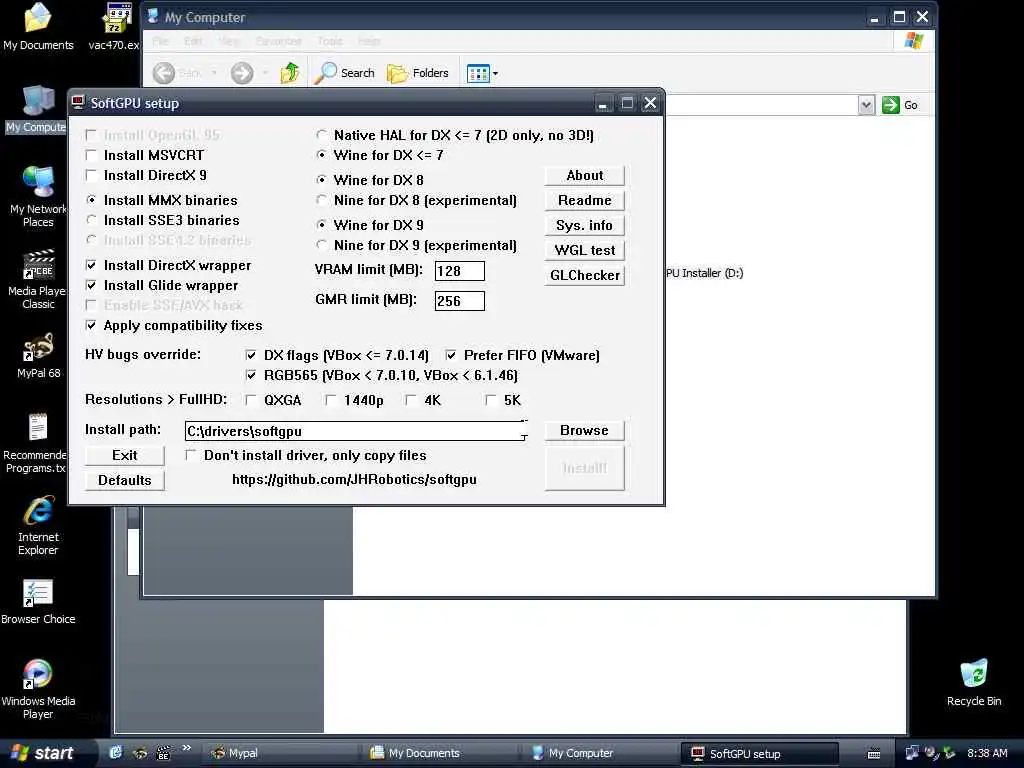Click Install path text field
The width and height of the screenshot is (1024, 768).
(x=355, y=431)
